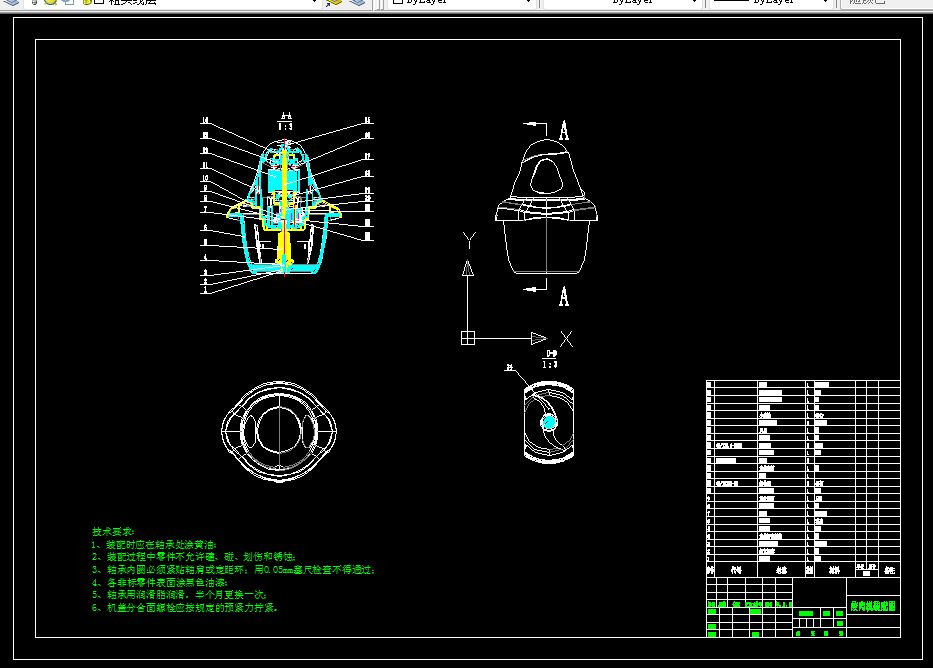933x668 pixels.
Task: Click the Layer Properties Manager icon
Action: tap(11, 2)
